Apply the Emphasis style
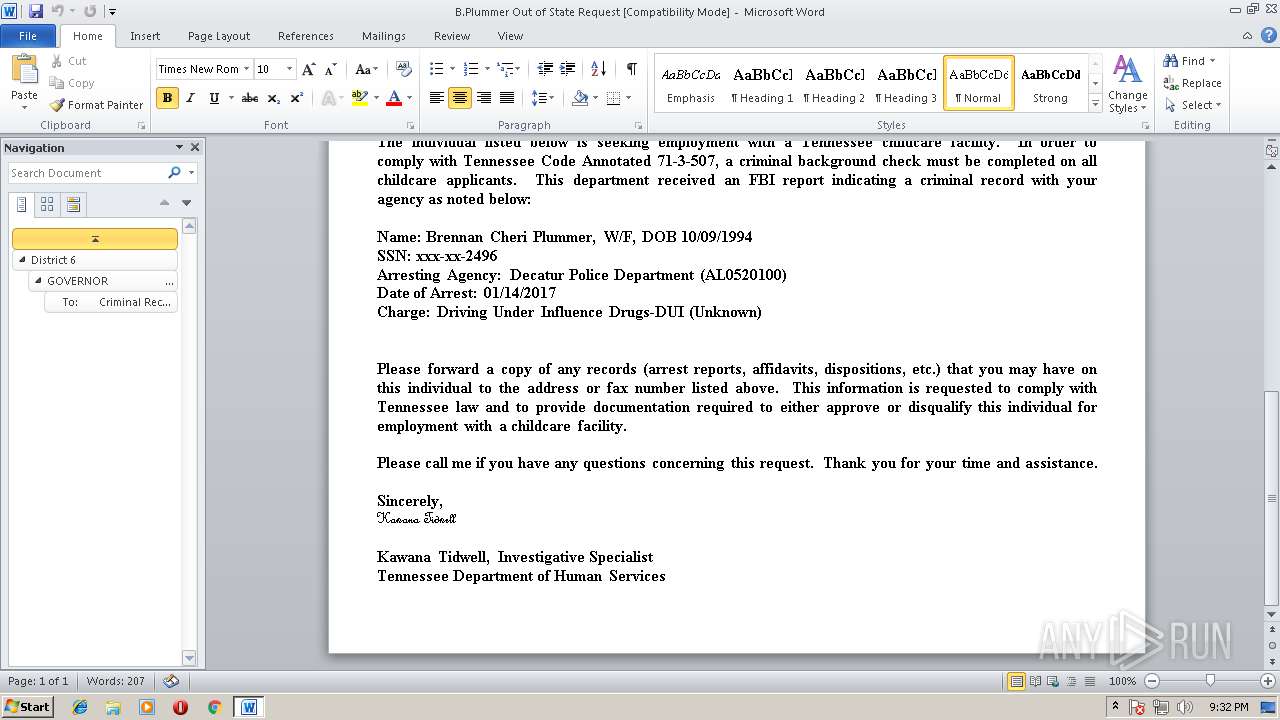The image size is (1280, 720). [x=691, y=83]
